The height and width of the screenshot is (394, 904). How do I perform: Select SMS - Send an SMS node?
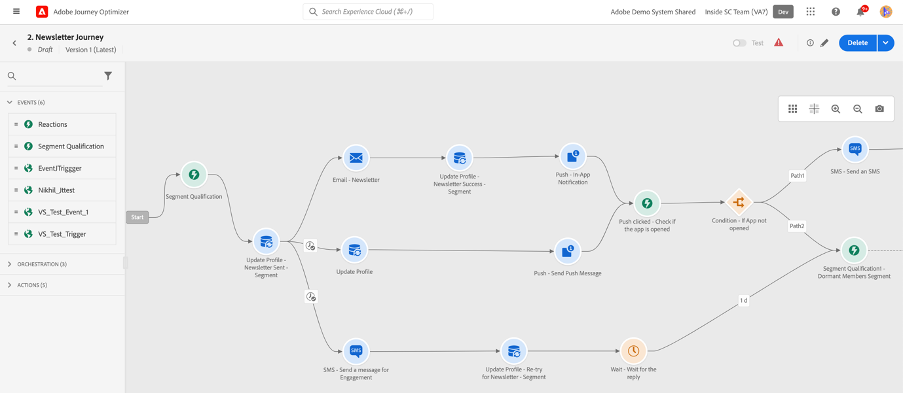coord(855,150)
